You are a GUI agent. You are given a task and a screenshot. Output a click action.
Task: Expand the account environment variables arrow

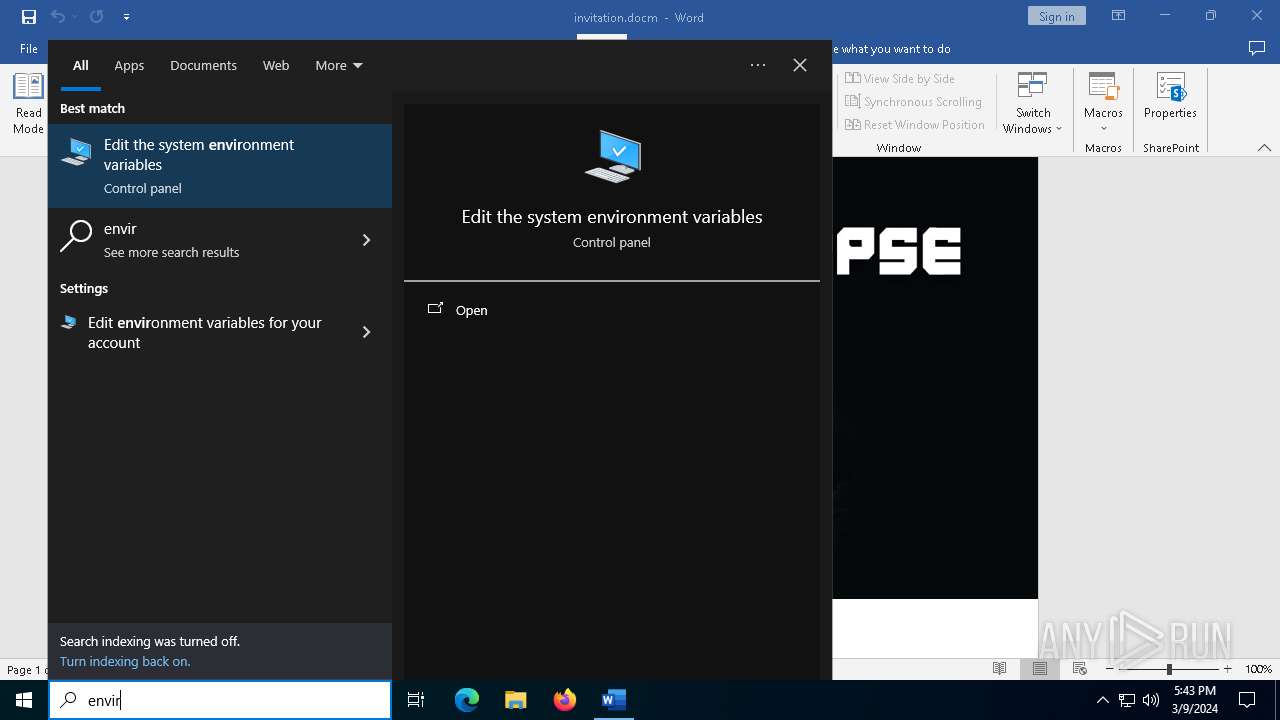(x=366, y=332)
